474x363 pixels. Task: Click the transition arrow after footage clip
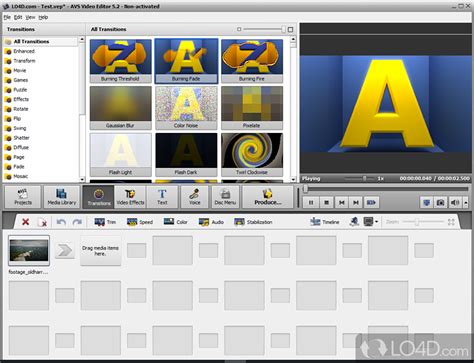click(65, 250)
